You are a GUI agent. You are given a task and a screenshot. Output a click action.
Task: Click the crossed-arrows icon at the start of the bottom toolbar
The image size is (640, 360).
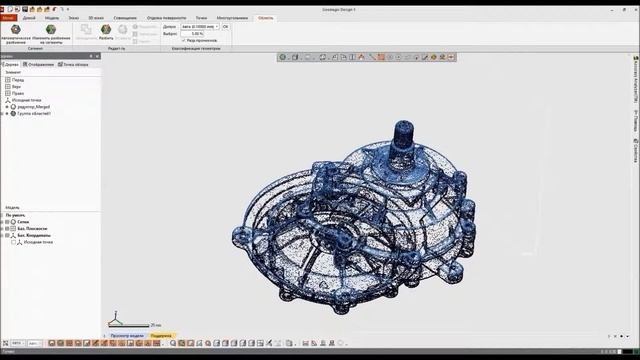5,343
